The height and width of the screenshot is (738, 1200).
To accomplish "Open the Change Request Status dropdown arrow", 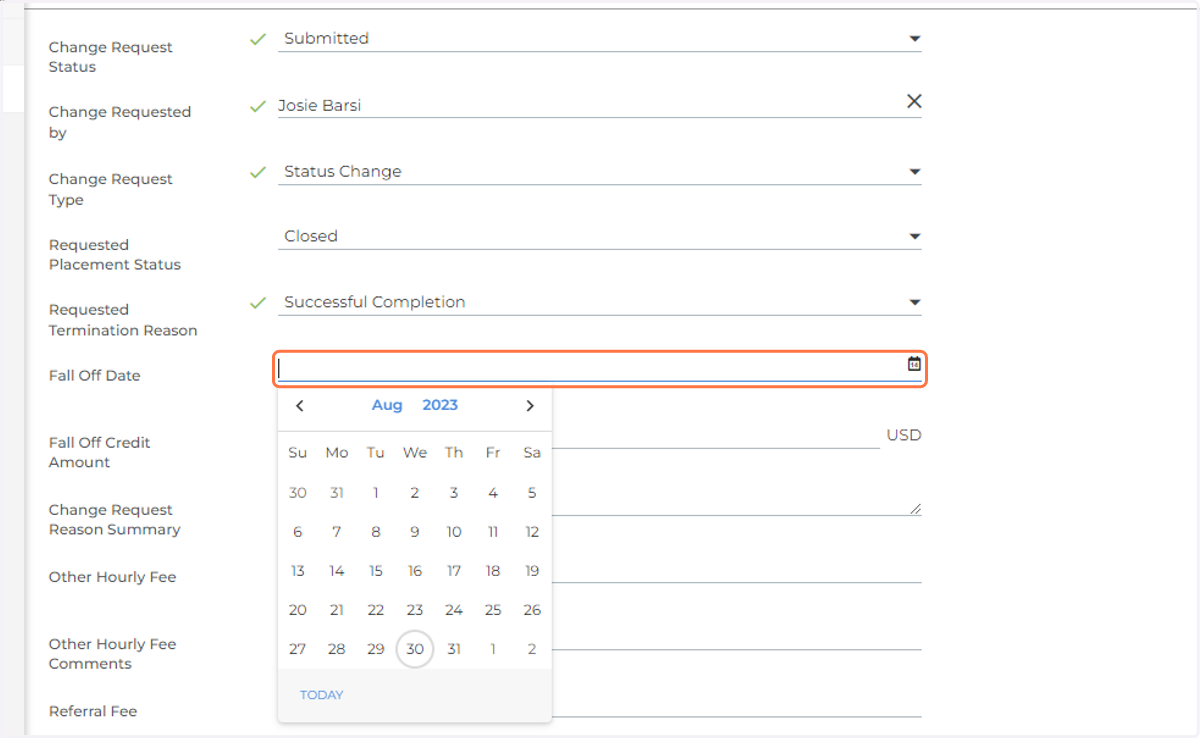I will pos(914,39).
